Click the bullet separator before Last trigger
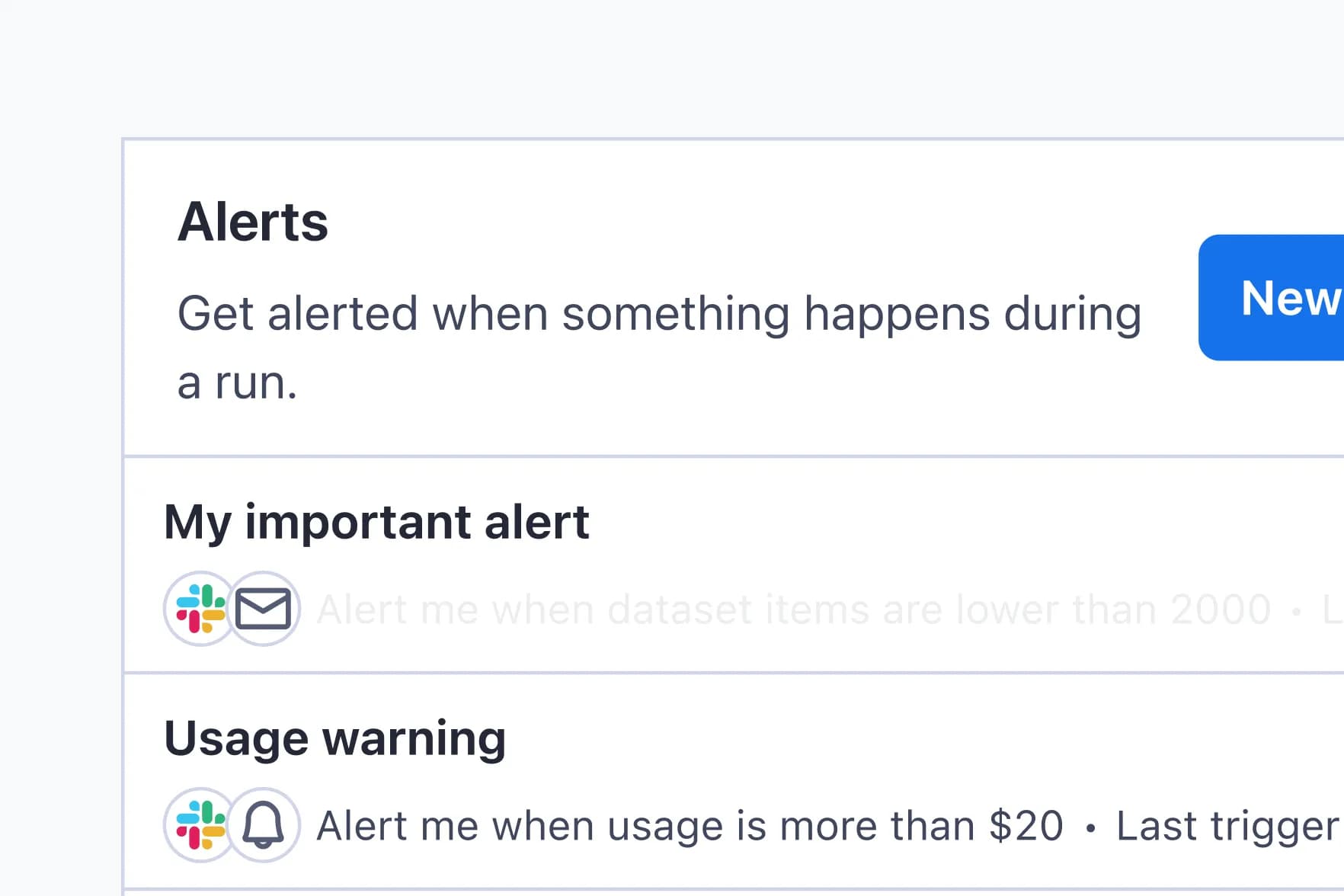This screenshot has width=1344, height=896. (x=1090, y=827)
